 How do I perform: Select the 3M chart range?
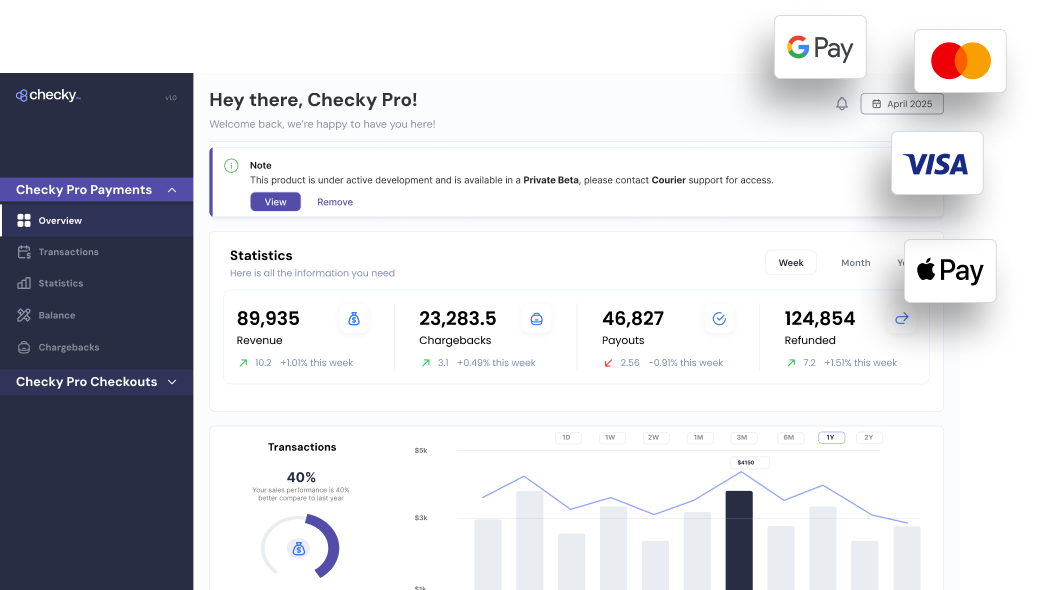click(x=743, y=438)
